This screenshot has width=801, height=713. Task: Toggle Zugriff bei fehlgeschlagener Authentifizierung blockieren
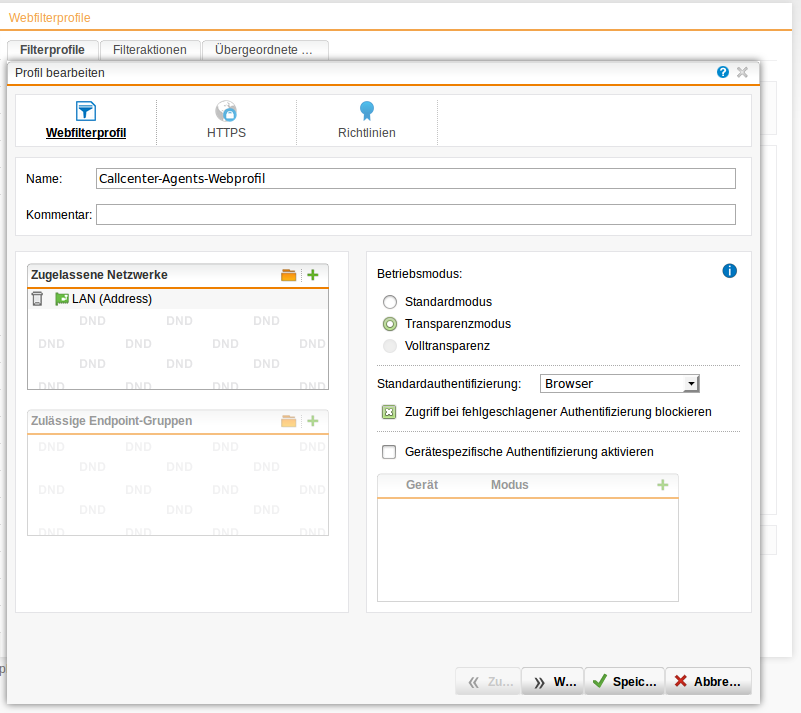point(390,411)
